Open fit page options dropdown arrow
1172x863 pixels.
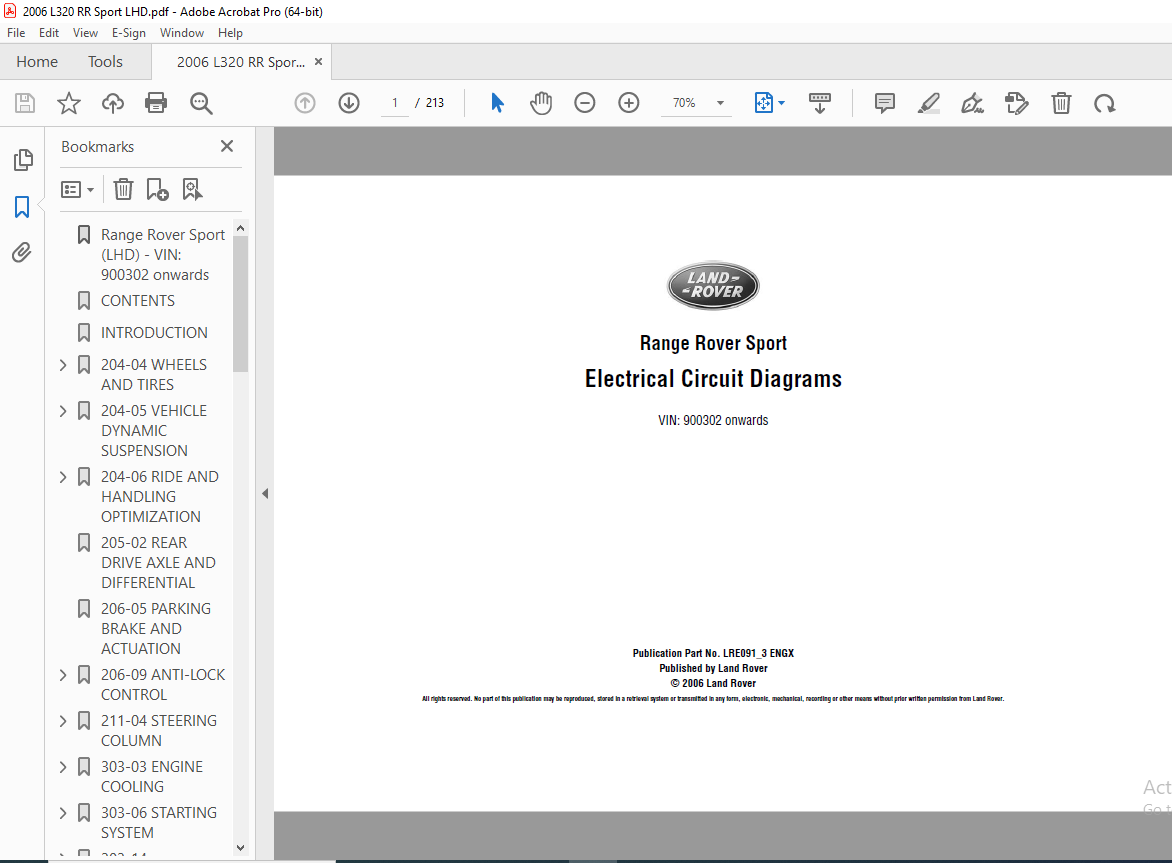(782, 103)
